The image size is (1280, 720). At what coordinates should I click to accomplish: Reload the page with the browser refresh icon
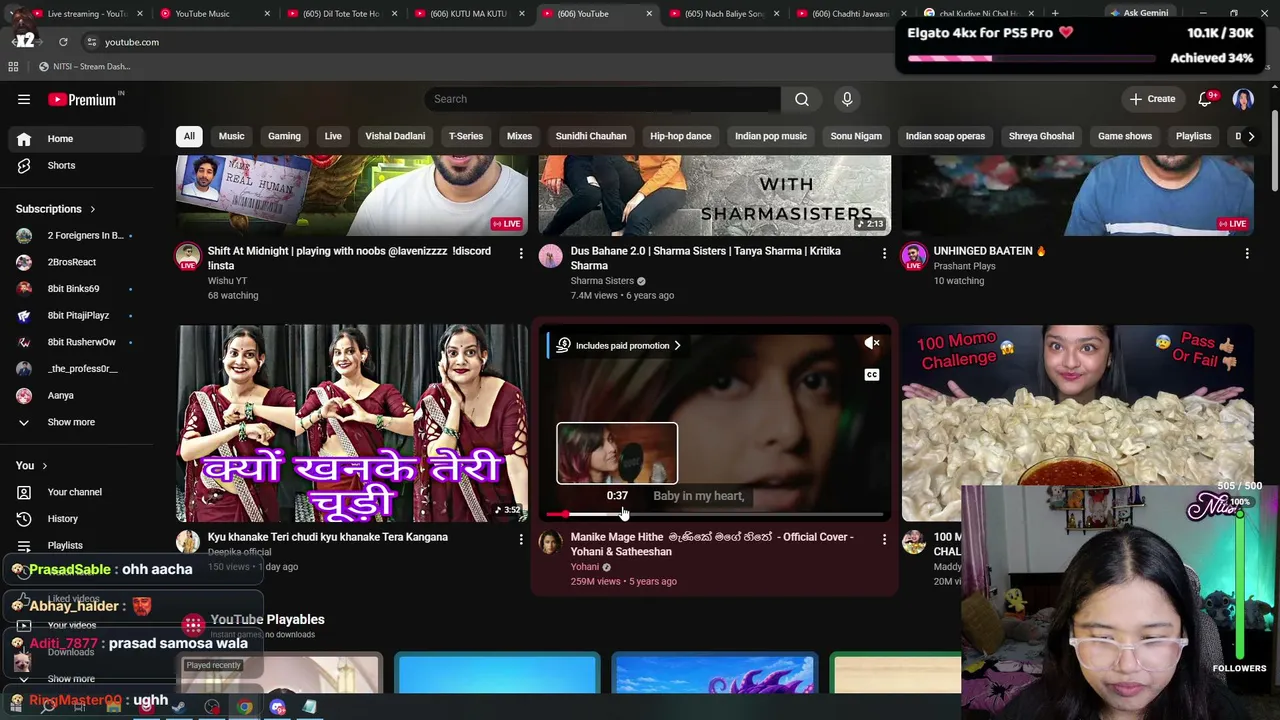(x=63, y=42)
